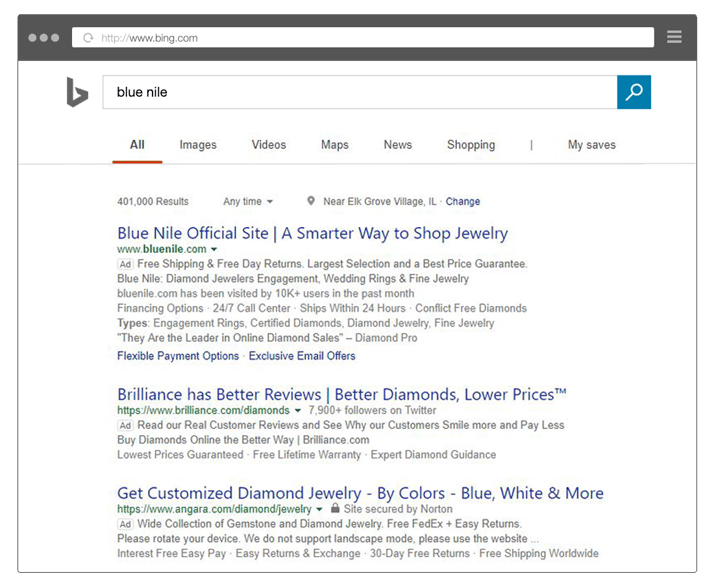Expand the brilliance.com URL dropdown arrow
This screenshot has height=587, width=714.
298,410
